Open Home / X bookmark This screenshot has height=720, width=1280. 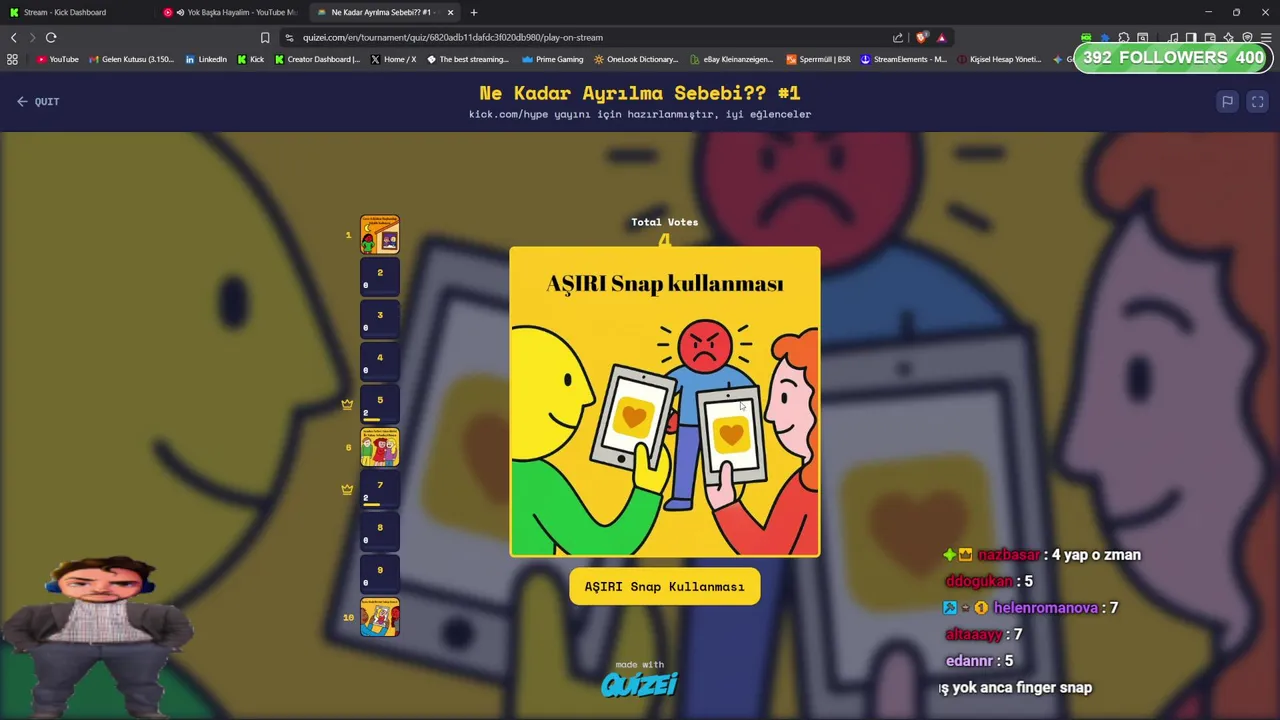[x=393, y=59]
